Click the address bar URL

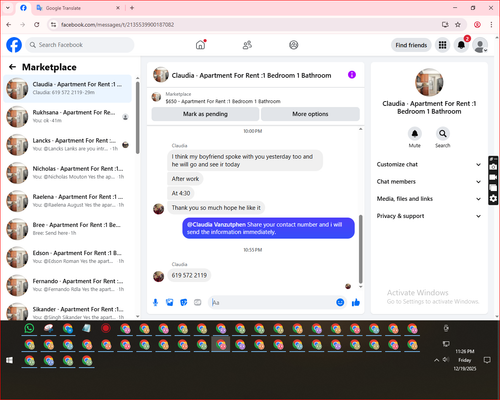click(x=117, y=25)
